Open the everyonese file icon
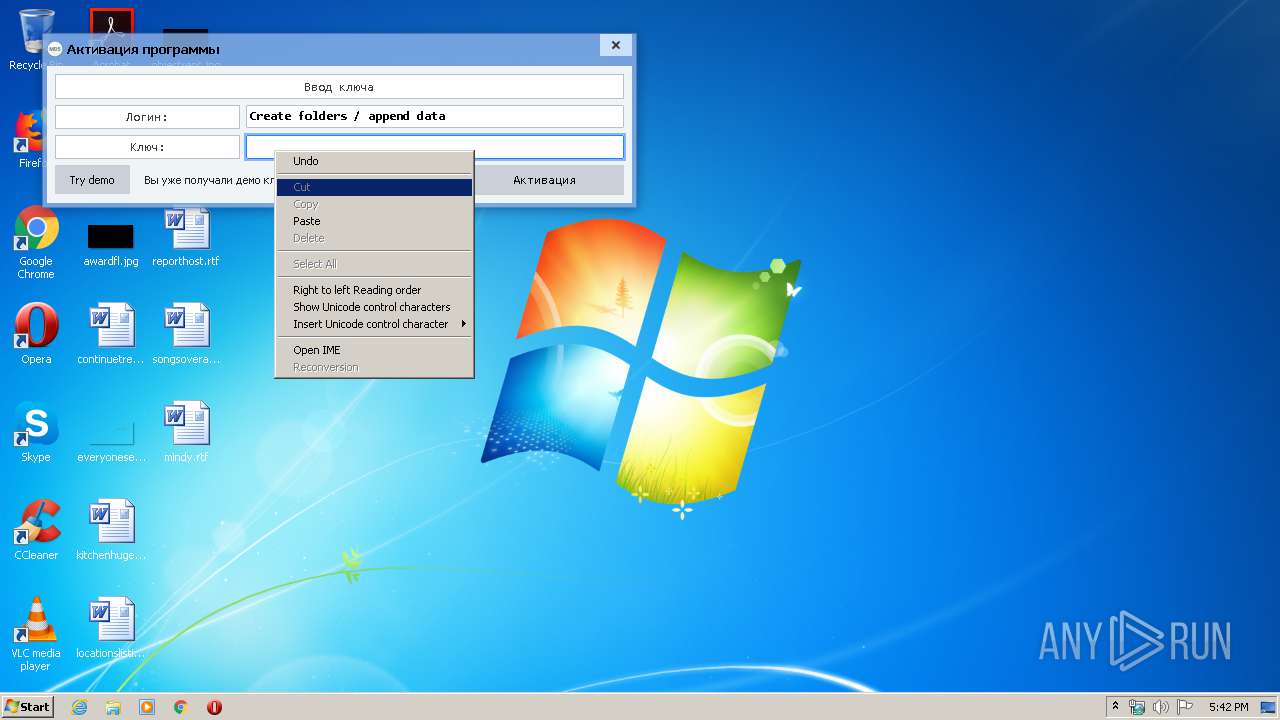 [111, 440]
